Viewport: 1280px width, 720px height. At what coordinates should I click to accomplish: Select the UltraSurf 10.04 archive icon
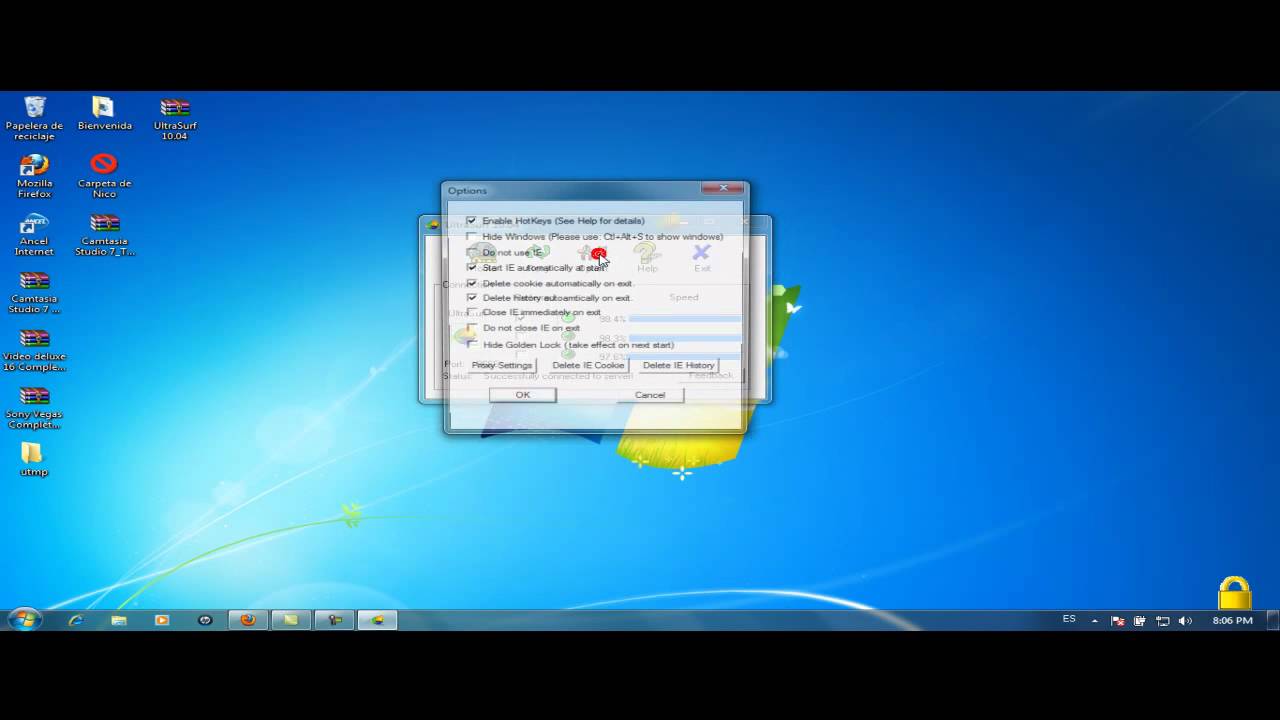[175, 118]
